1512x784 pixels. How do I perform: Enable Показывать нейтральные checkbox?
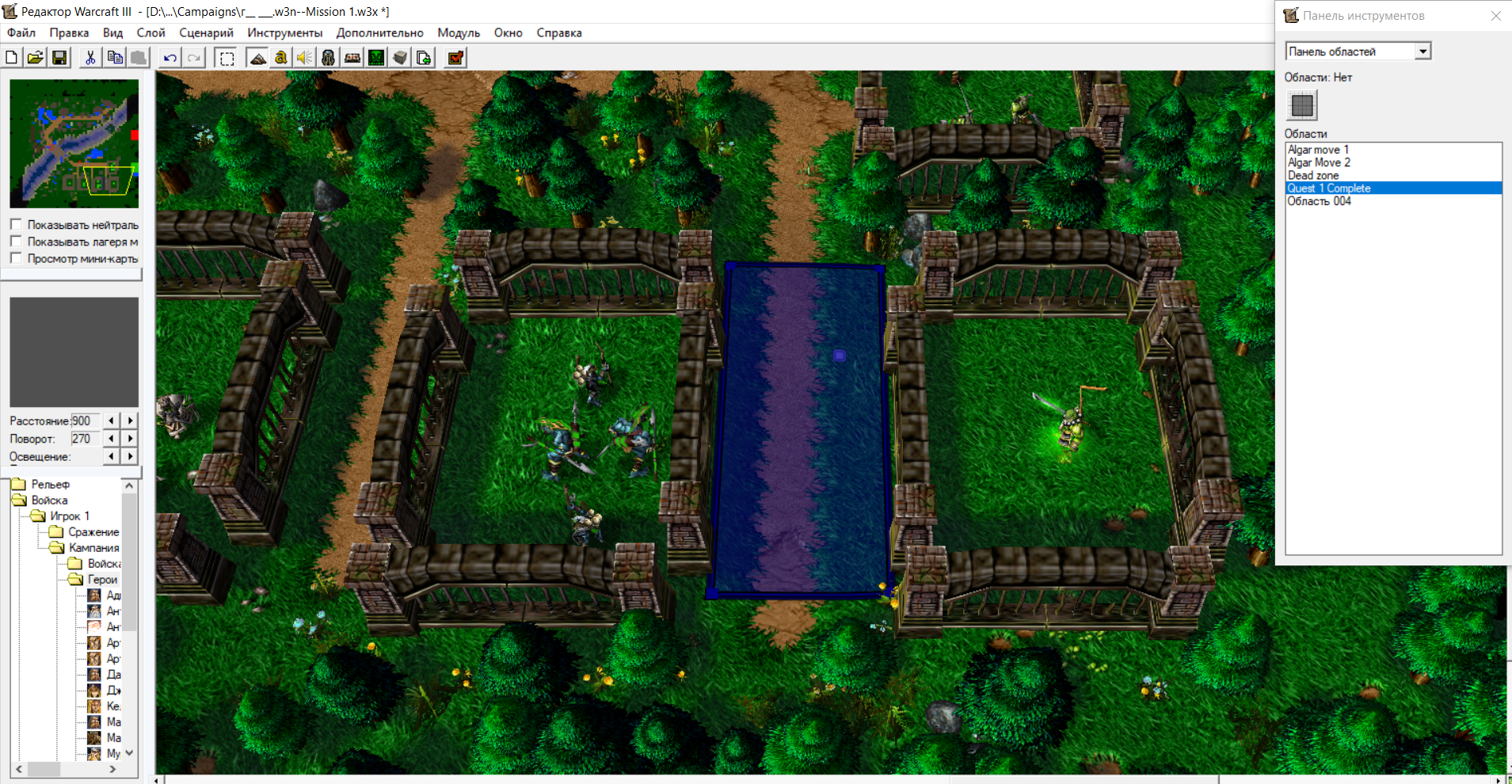16,225
